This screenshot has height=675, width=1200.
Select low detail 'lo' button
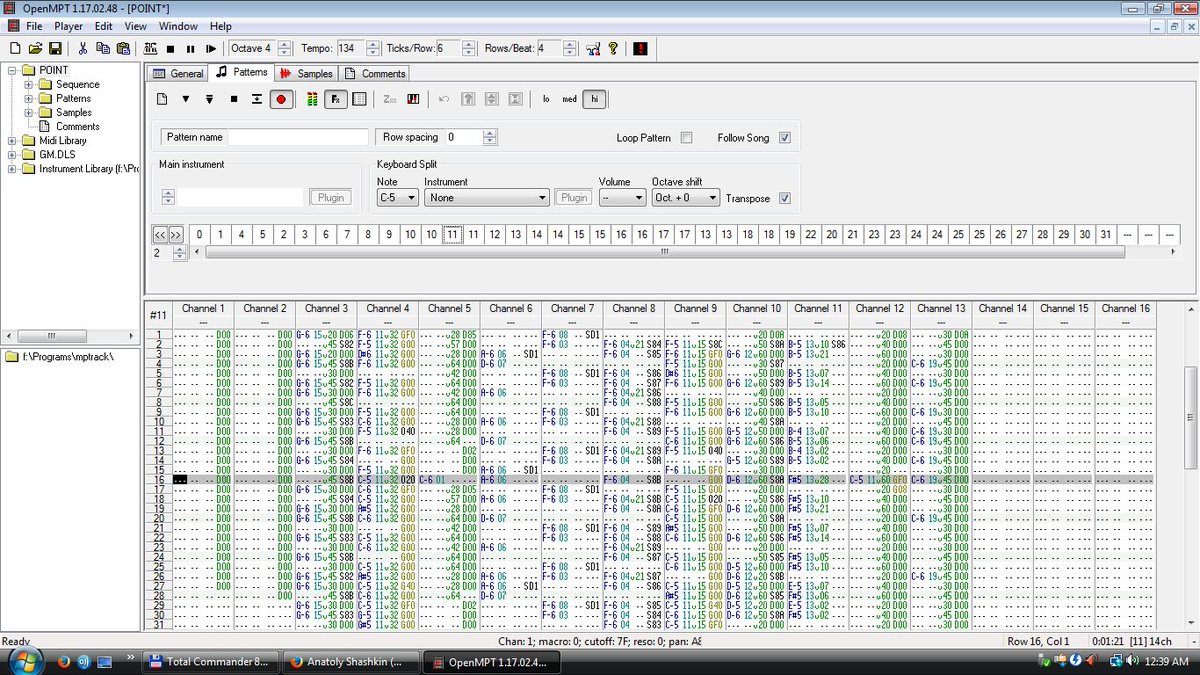click(546, 99)
